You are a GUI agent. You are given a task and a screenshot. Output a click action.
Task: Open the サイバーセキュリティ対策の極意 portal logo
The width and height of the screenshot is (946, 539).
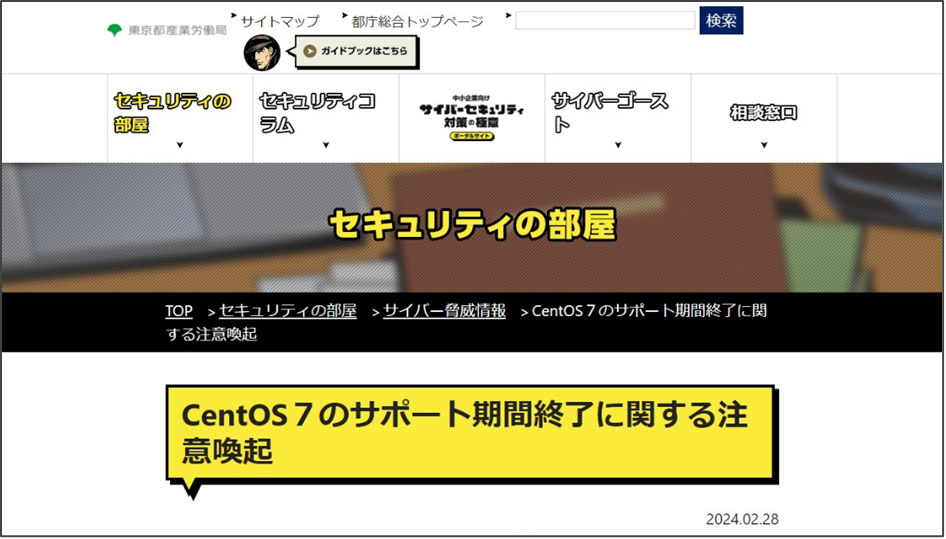pos(471,118)
